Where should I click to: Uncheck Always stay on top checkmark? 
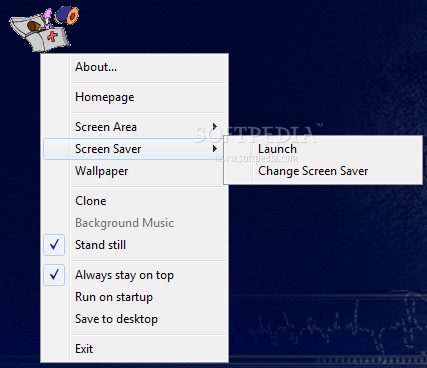[54, 275]
